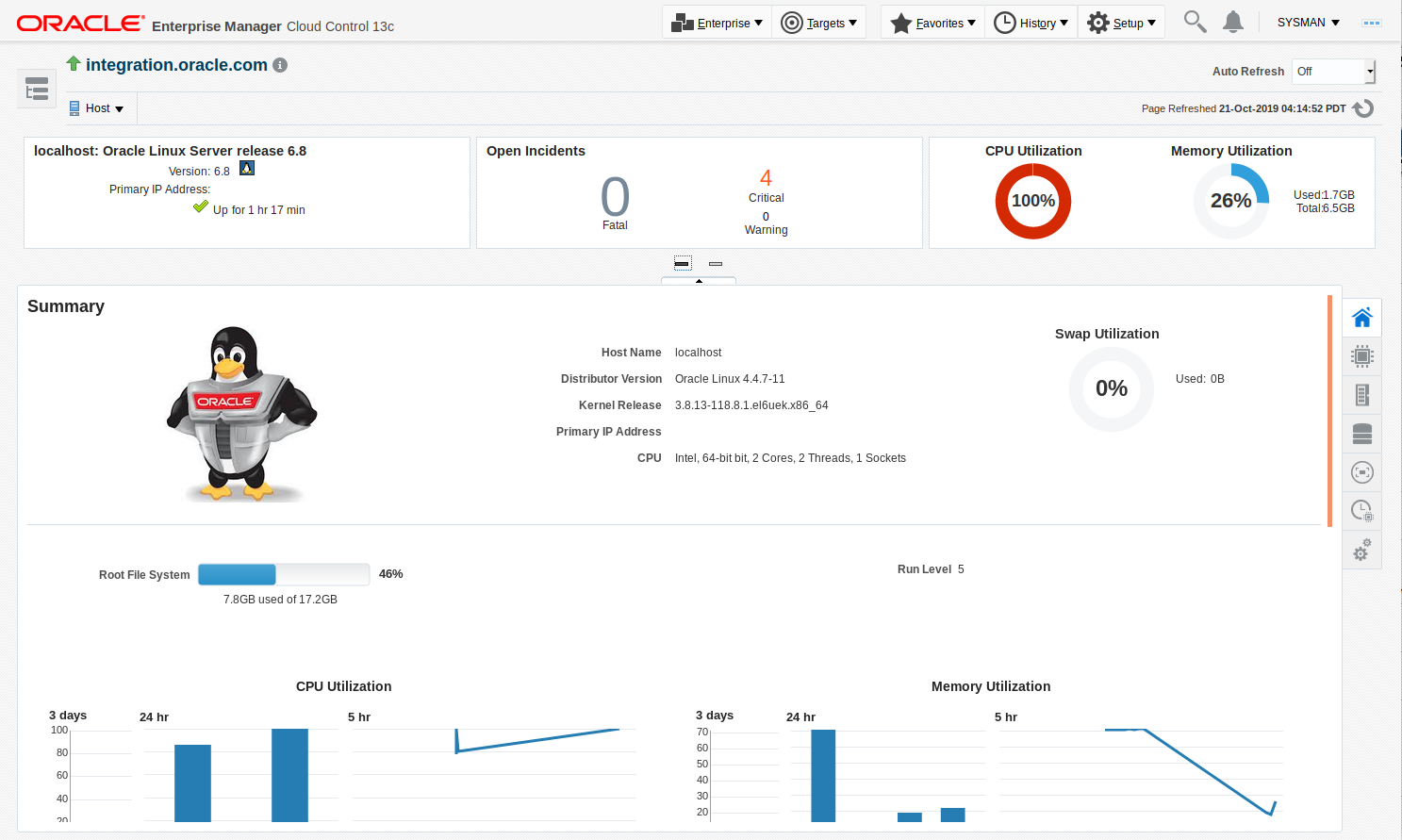Image resolution: width=1402 pixels, height=840 pixels.
Task: Click the refresh page circular arrow icon
Action: click(1363, 108)
